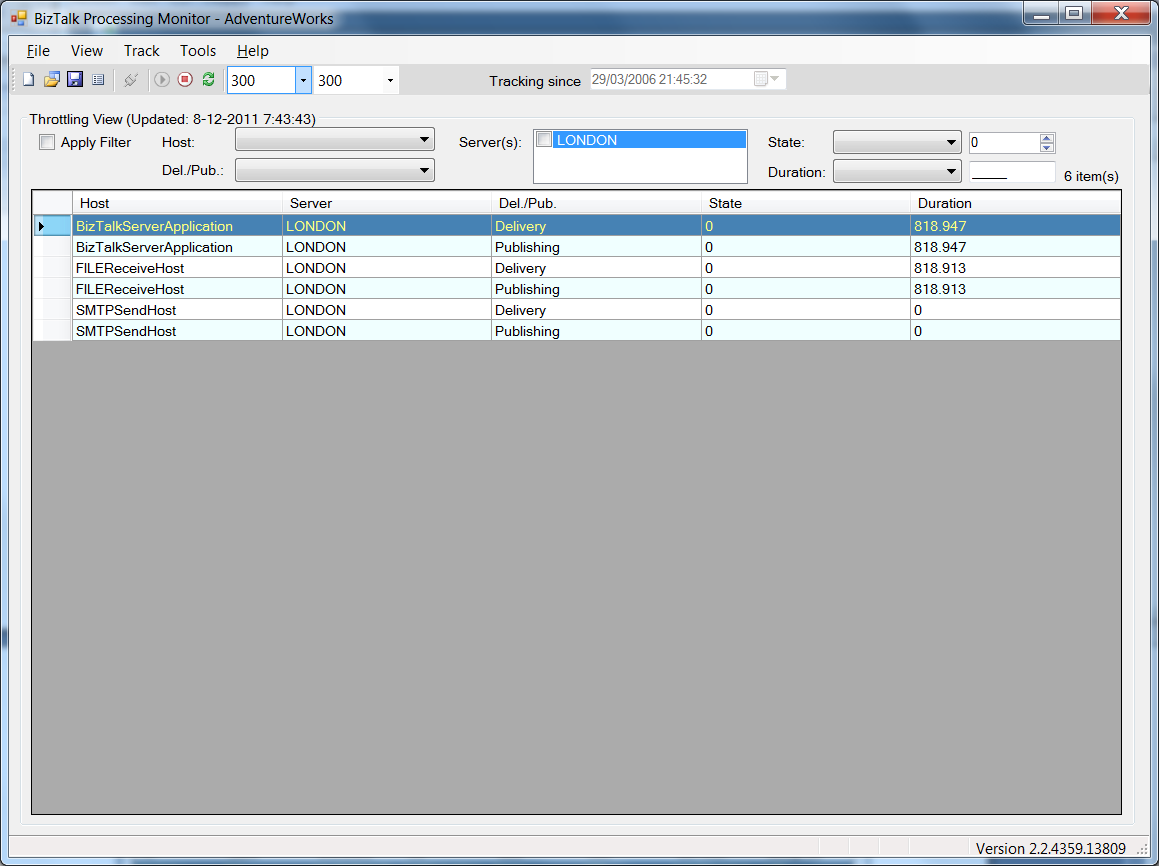Open the State filter dropdown

point(951,143)
